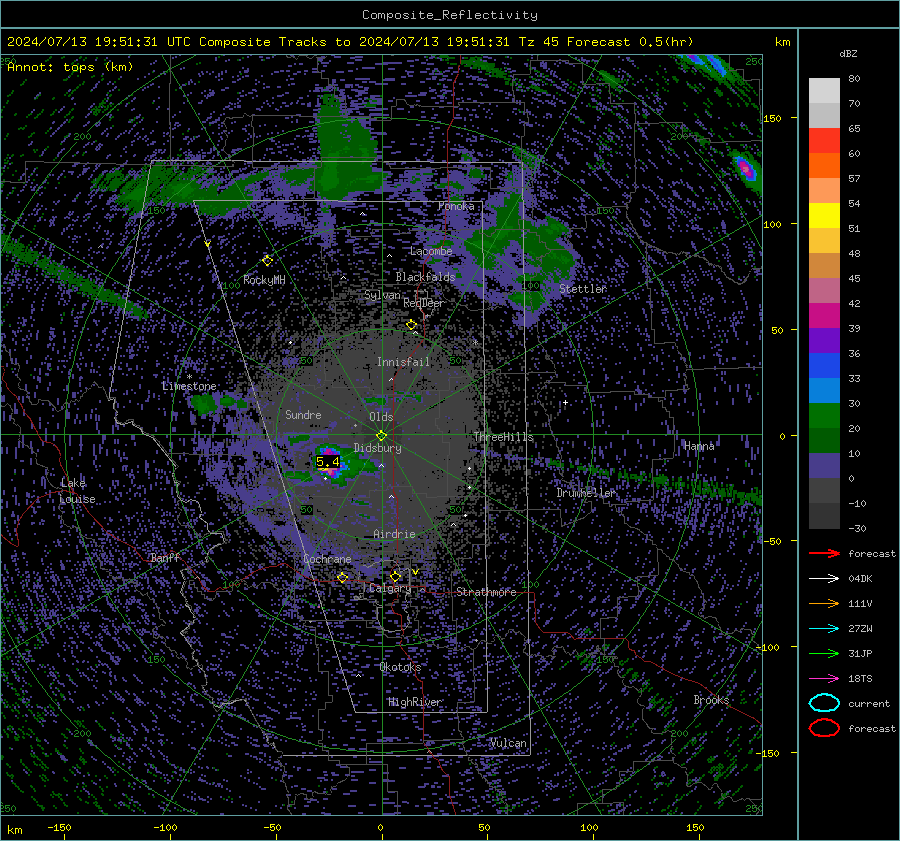The width and height of the screenshot is (900, 841).
Task: Click the high-reflectivity cell at the northeast edge
Action: pyautogui.click(x=746, y=168)
